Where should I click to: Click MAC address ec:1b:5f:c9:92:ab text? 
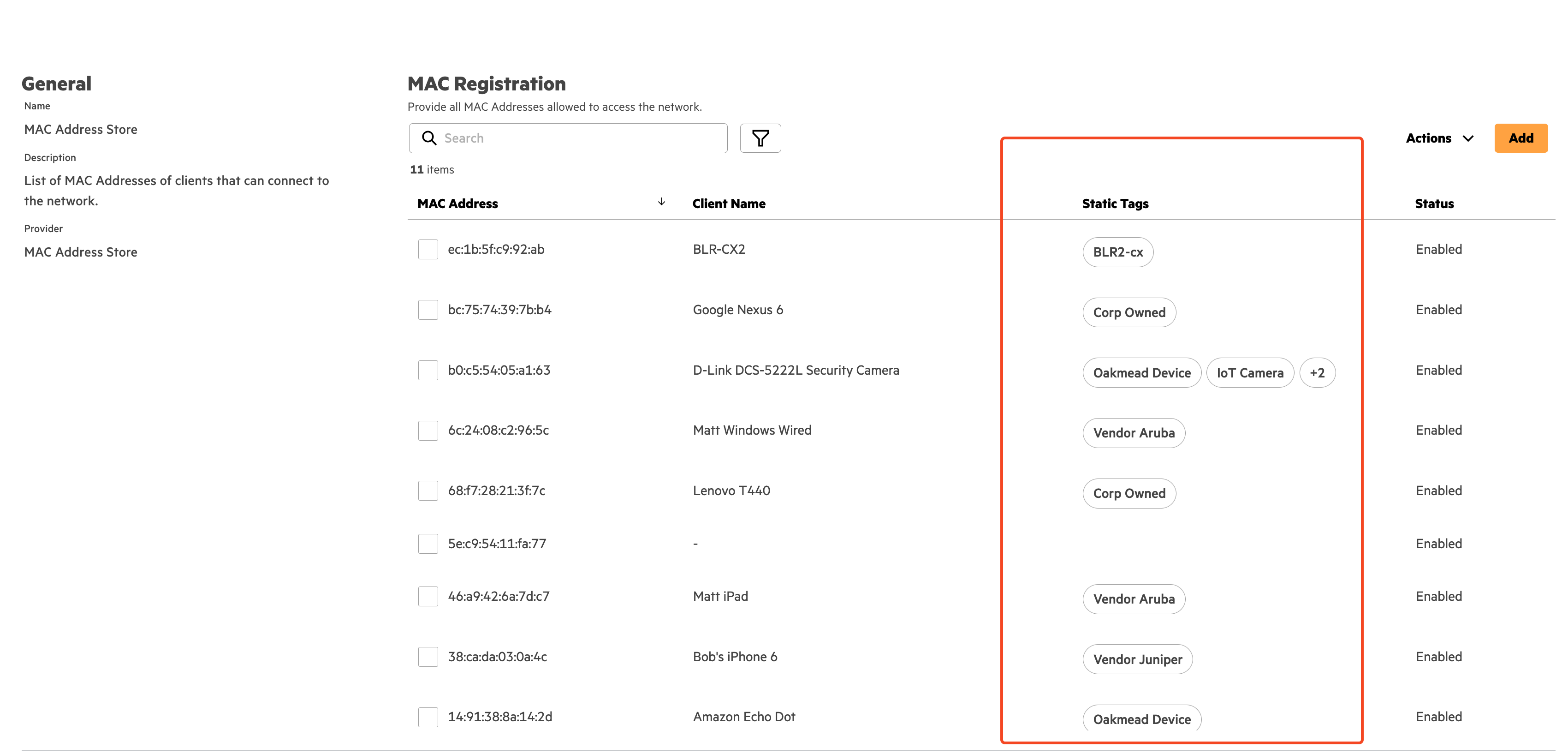pos(496,249)
